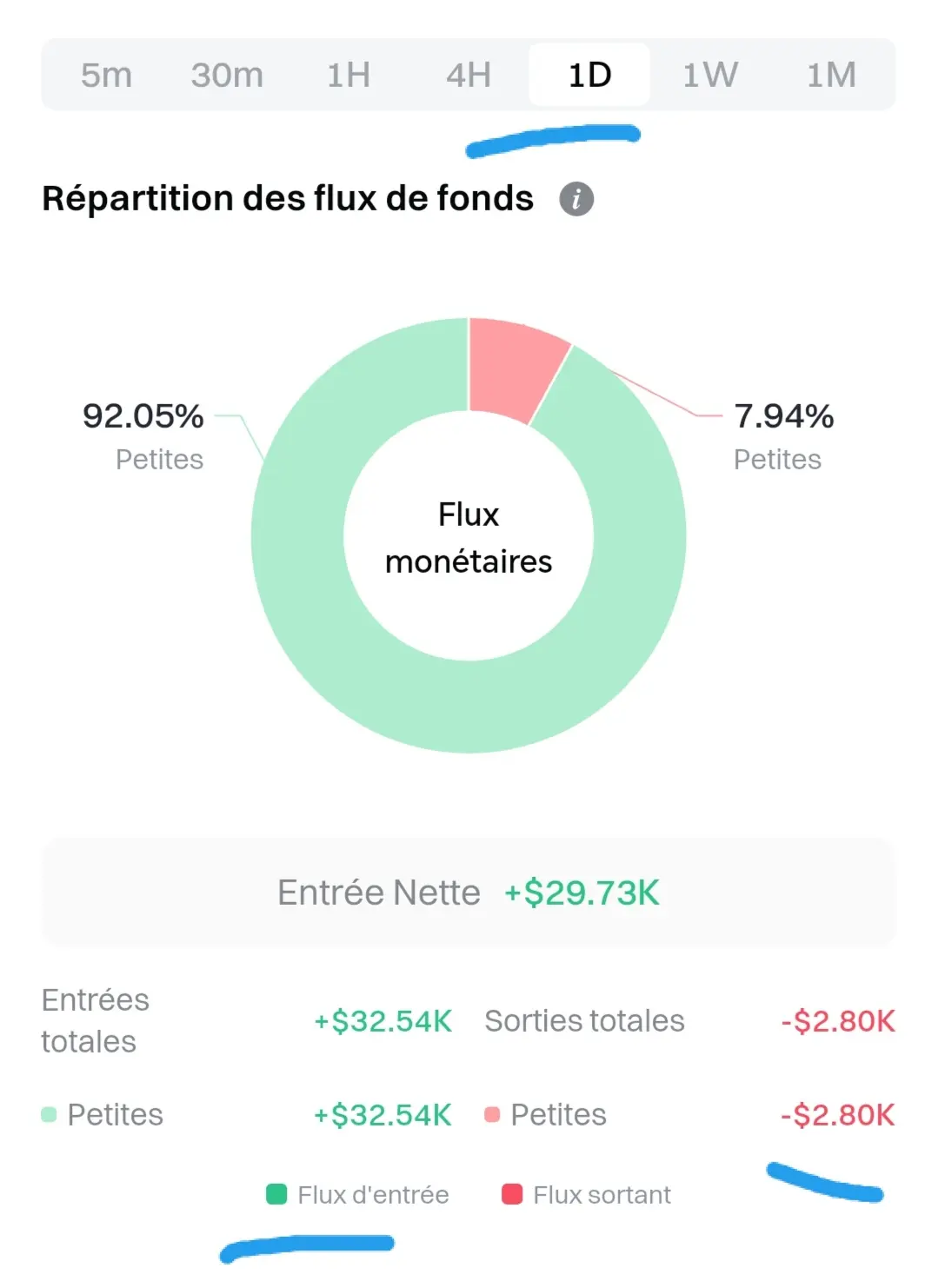The image size is (938, 1288).
Task: Open the info icon beside Répartition des flux de fonds
Action: (x=576, y=199)
